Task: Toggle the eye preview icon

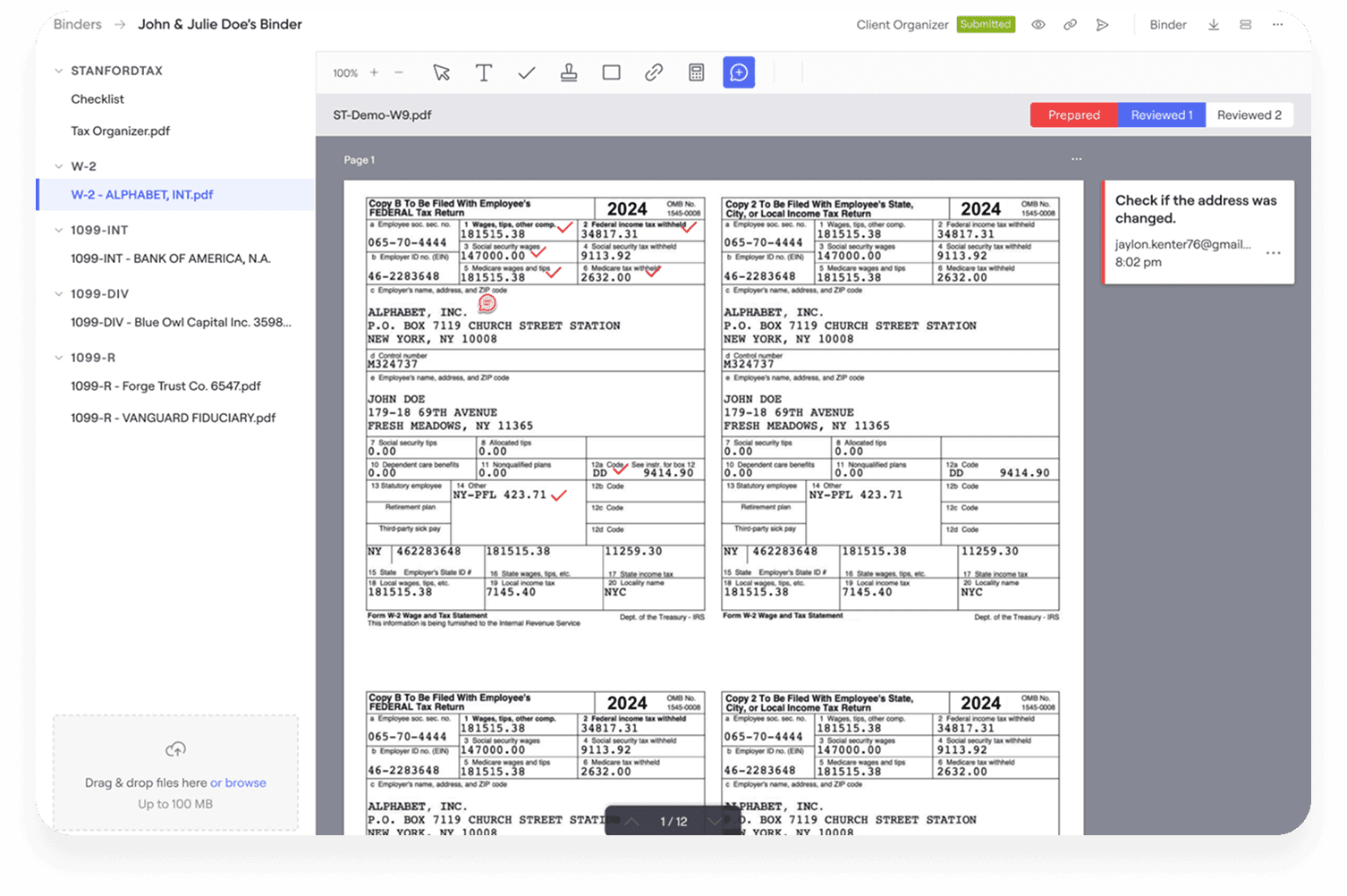Action: 1038,25
